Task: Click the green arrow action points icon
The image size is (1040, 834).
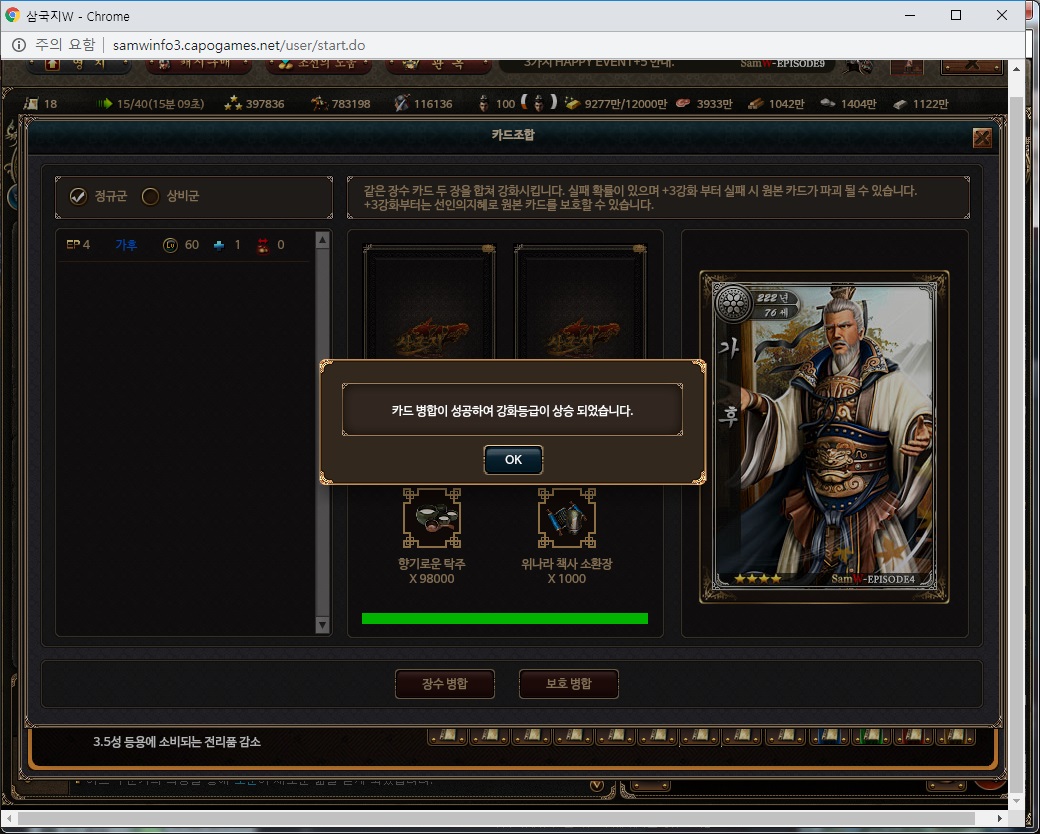Action: (105, 104)
